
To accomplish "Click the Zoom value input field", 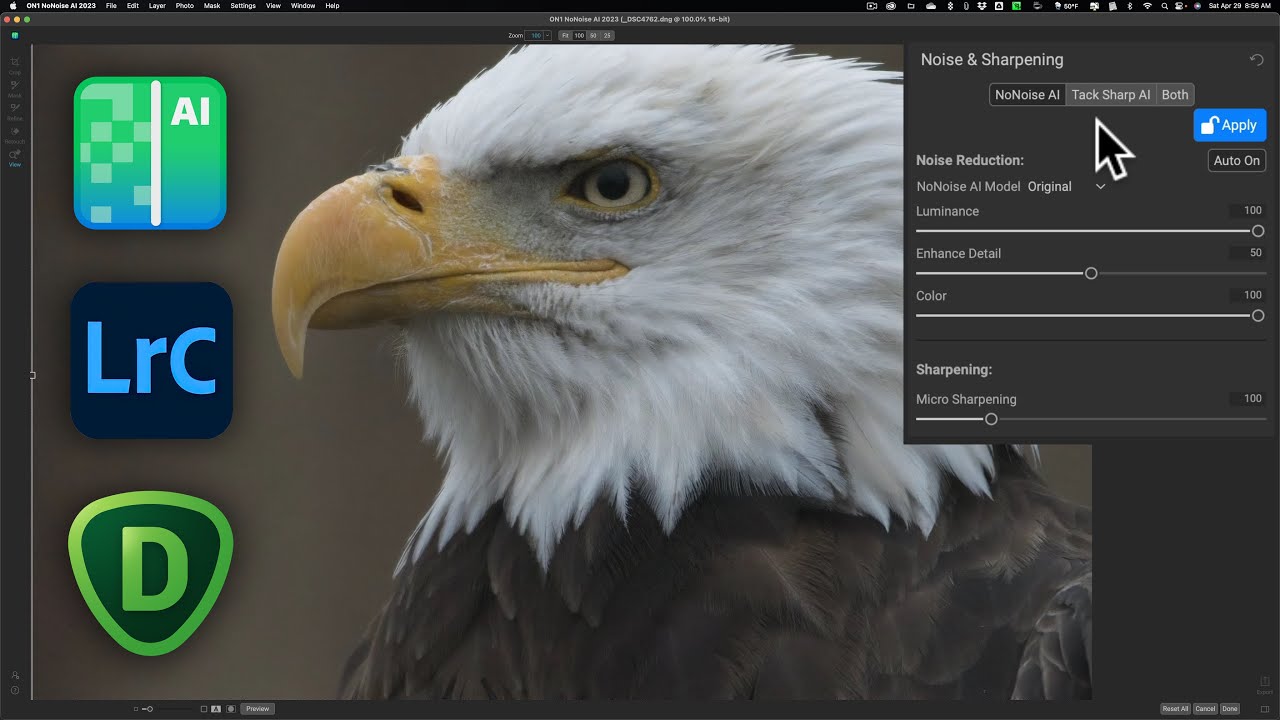I will (534, 35).
